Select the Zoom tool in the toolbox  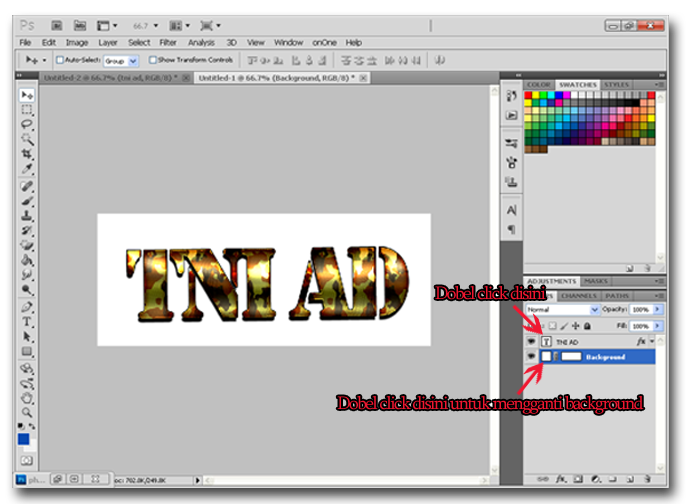[27, 413]
